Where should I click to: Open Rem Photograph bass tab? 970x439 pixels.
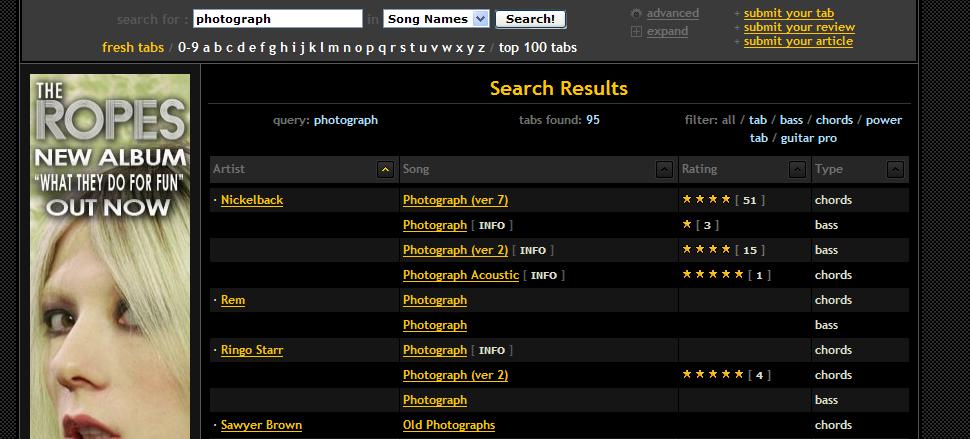coord(435,325)
